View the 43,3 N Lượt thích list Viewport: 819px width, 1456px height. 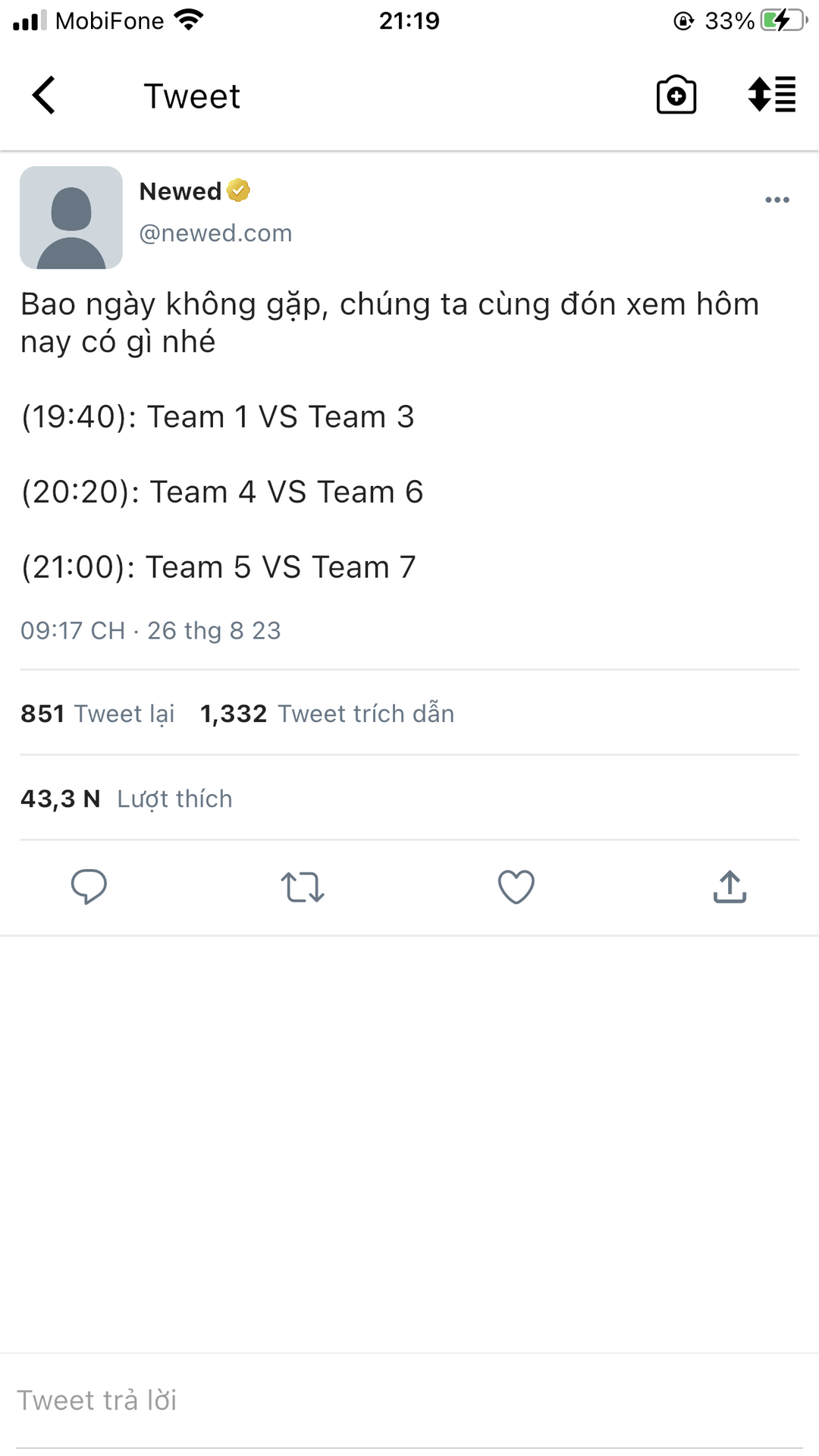coord(127,799)
